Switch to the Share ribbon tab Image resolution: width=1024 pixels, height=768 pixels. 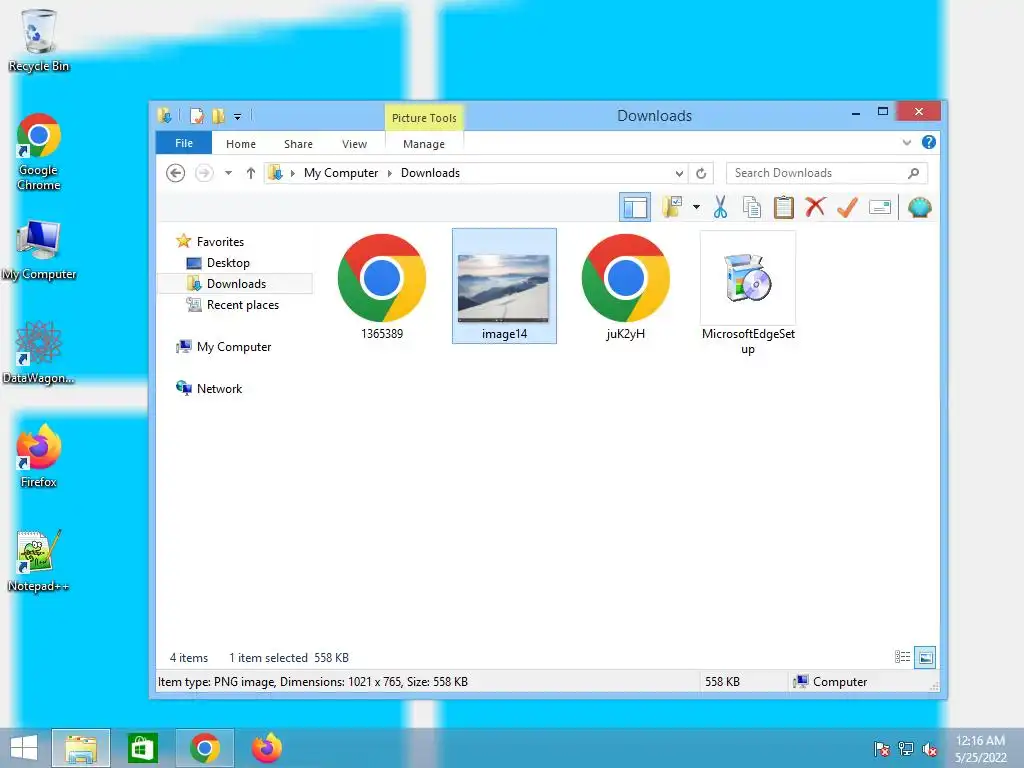click(298, 144)
